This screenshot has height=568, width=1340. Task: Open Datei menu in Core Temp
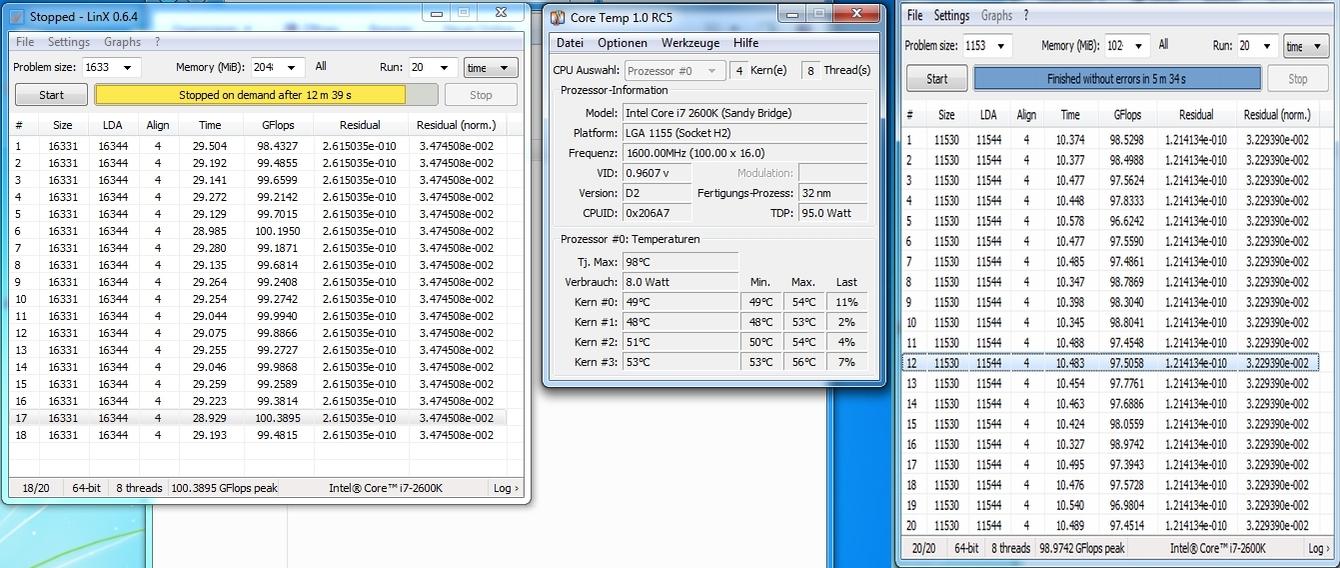coord(570,43)
